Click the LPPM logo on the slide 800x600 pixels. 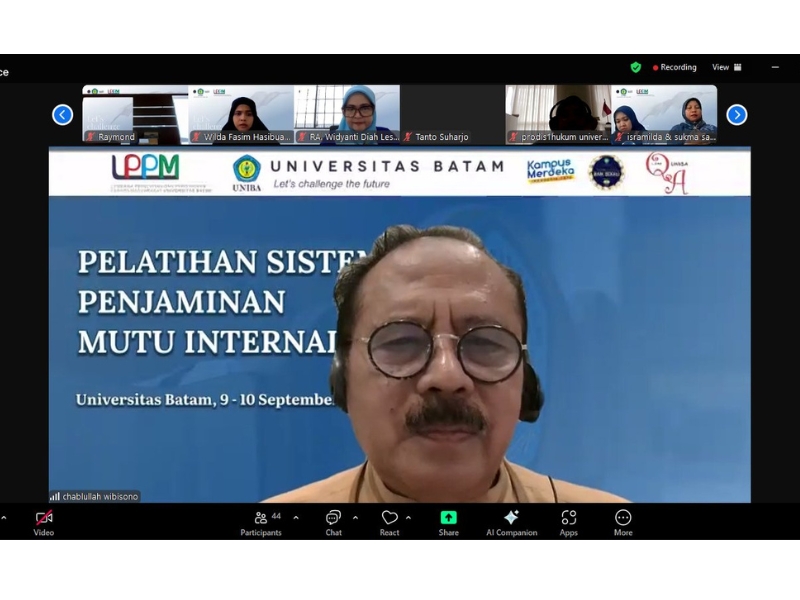(146, 167)
